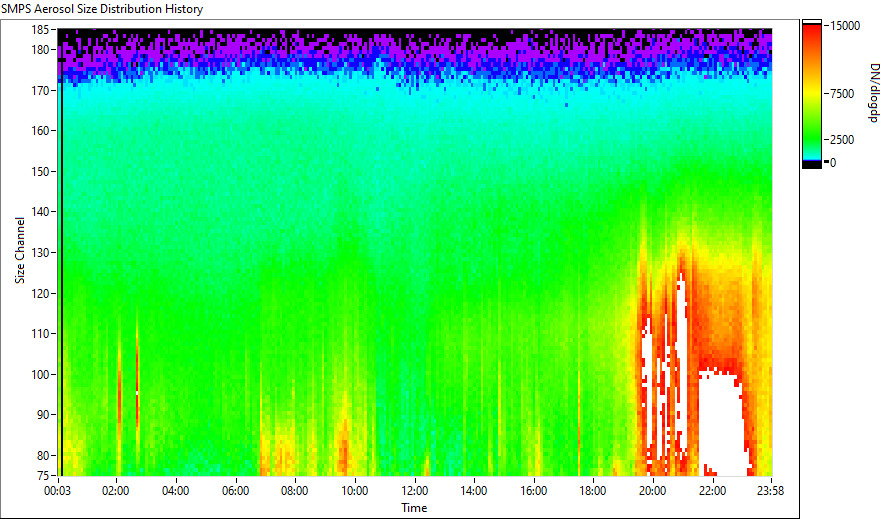Click the 14:00 time axis label
This screenshot has width=884, height=519.
(474, 491)
